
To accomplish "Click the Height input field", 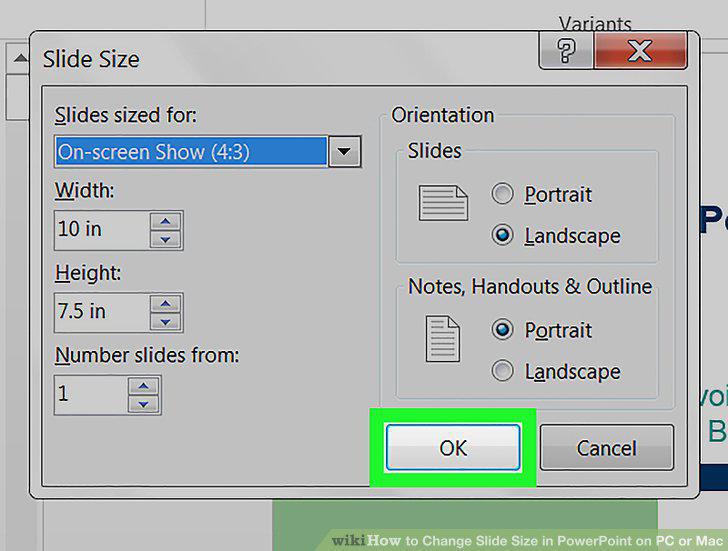I will pyautogui.click(x=102, y=312).
